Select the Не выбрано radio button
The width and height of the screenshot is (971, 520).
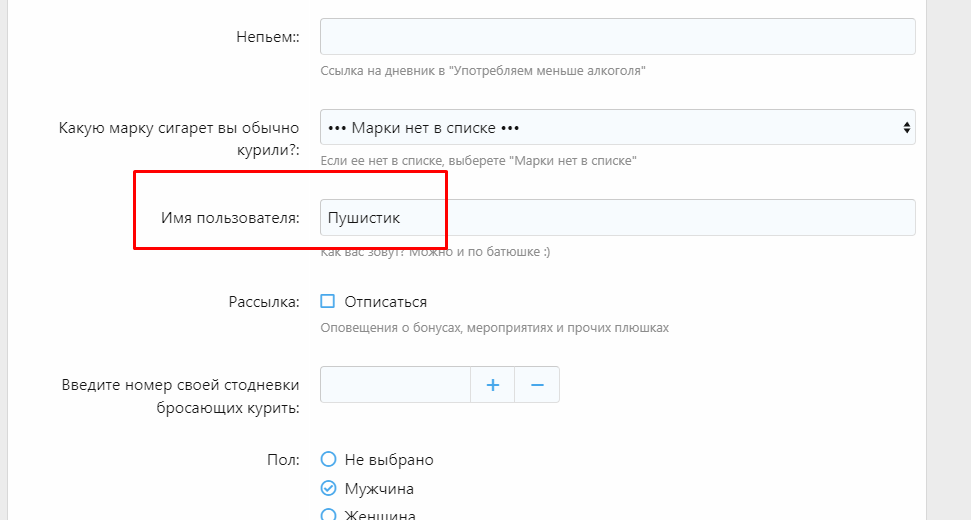pos(328,460)
